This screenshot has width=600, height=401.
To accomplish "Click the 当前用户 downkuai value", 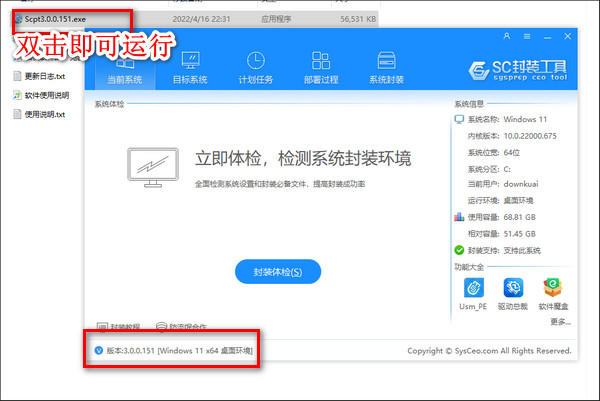I will (521, 184).
